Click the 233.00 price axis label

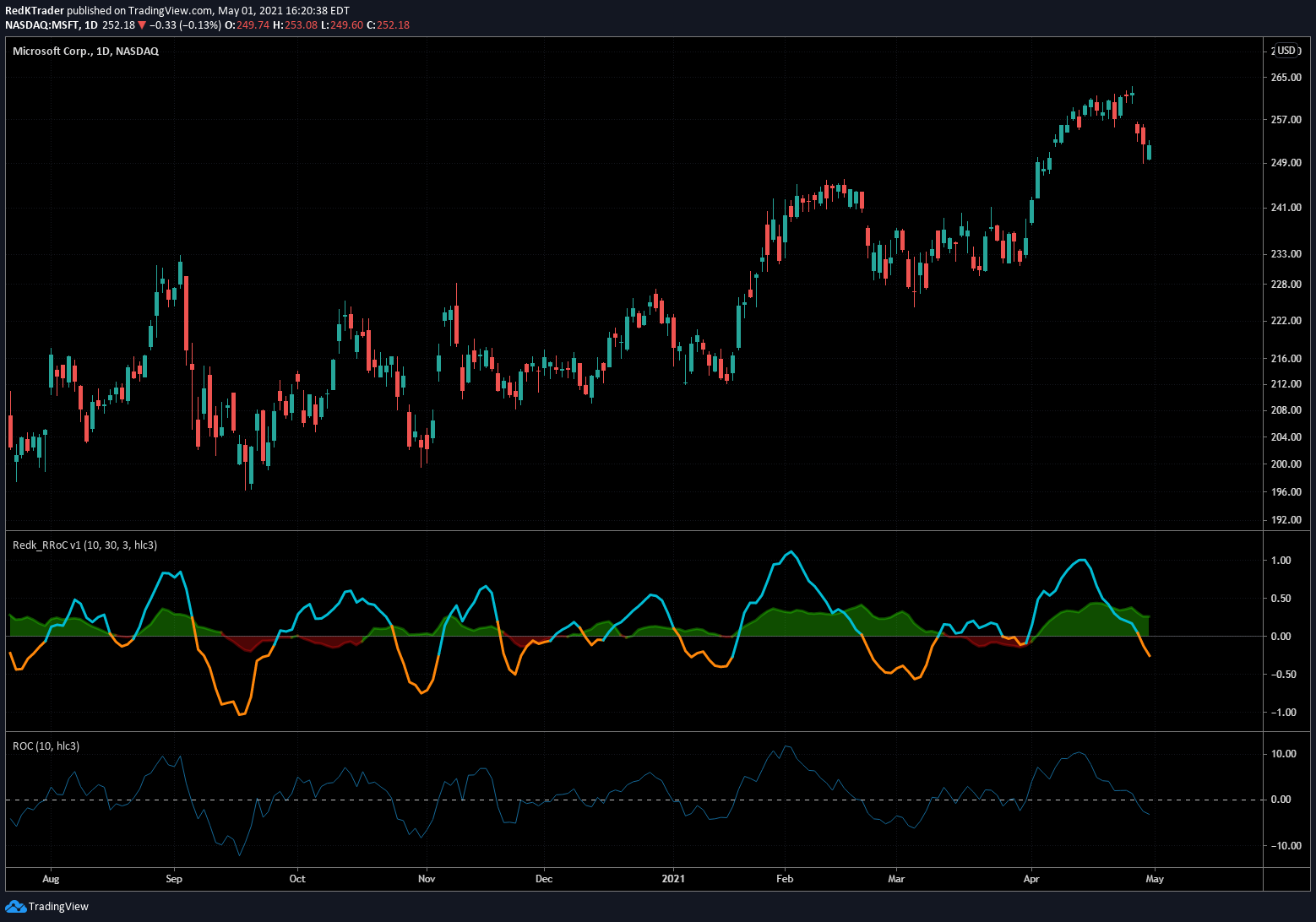1286,254
